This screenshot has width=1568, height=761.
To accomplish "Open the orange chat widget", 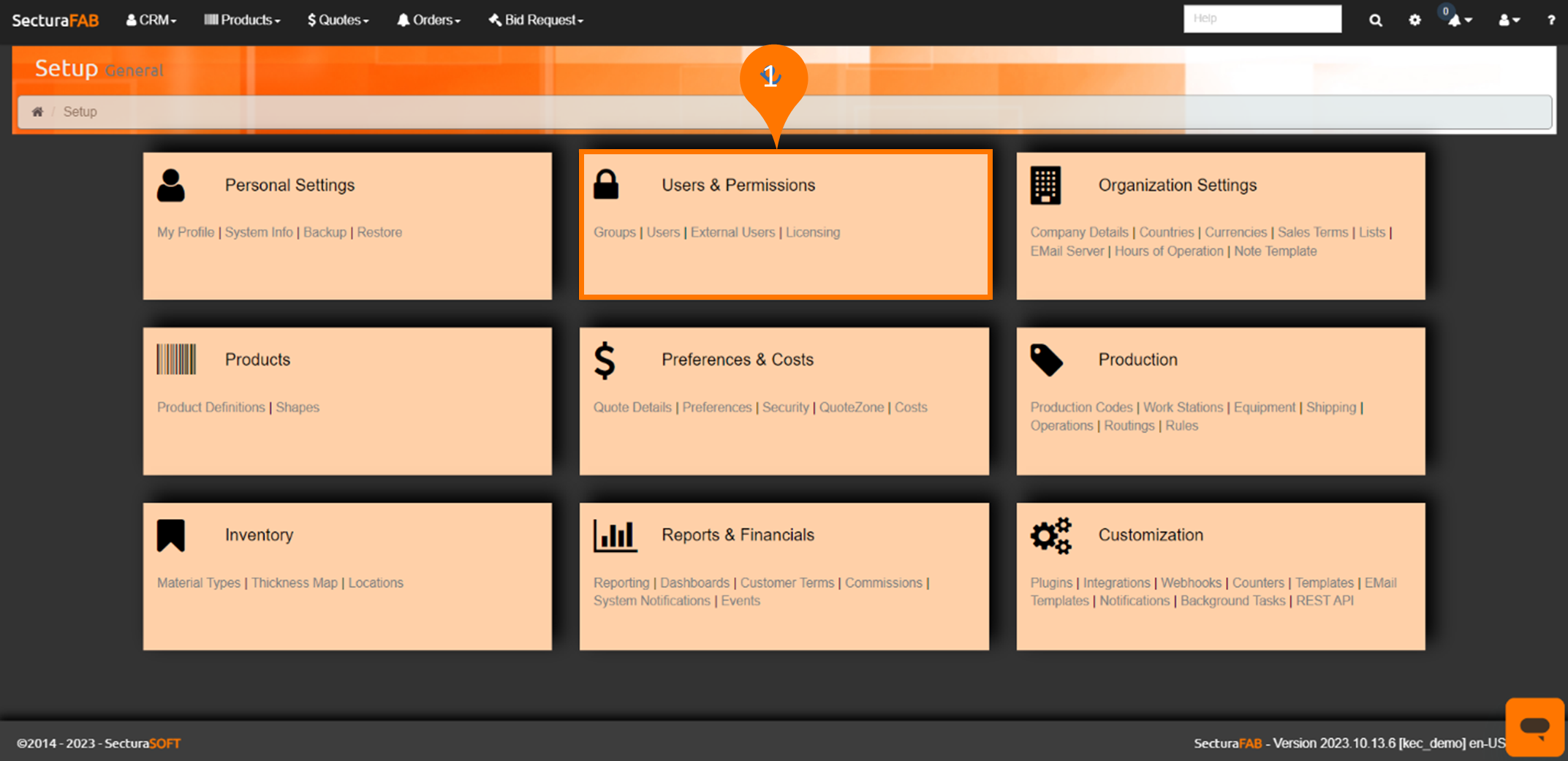I will 1534,727.
